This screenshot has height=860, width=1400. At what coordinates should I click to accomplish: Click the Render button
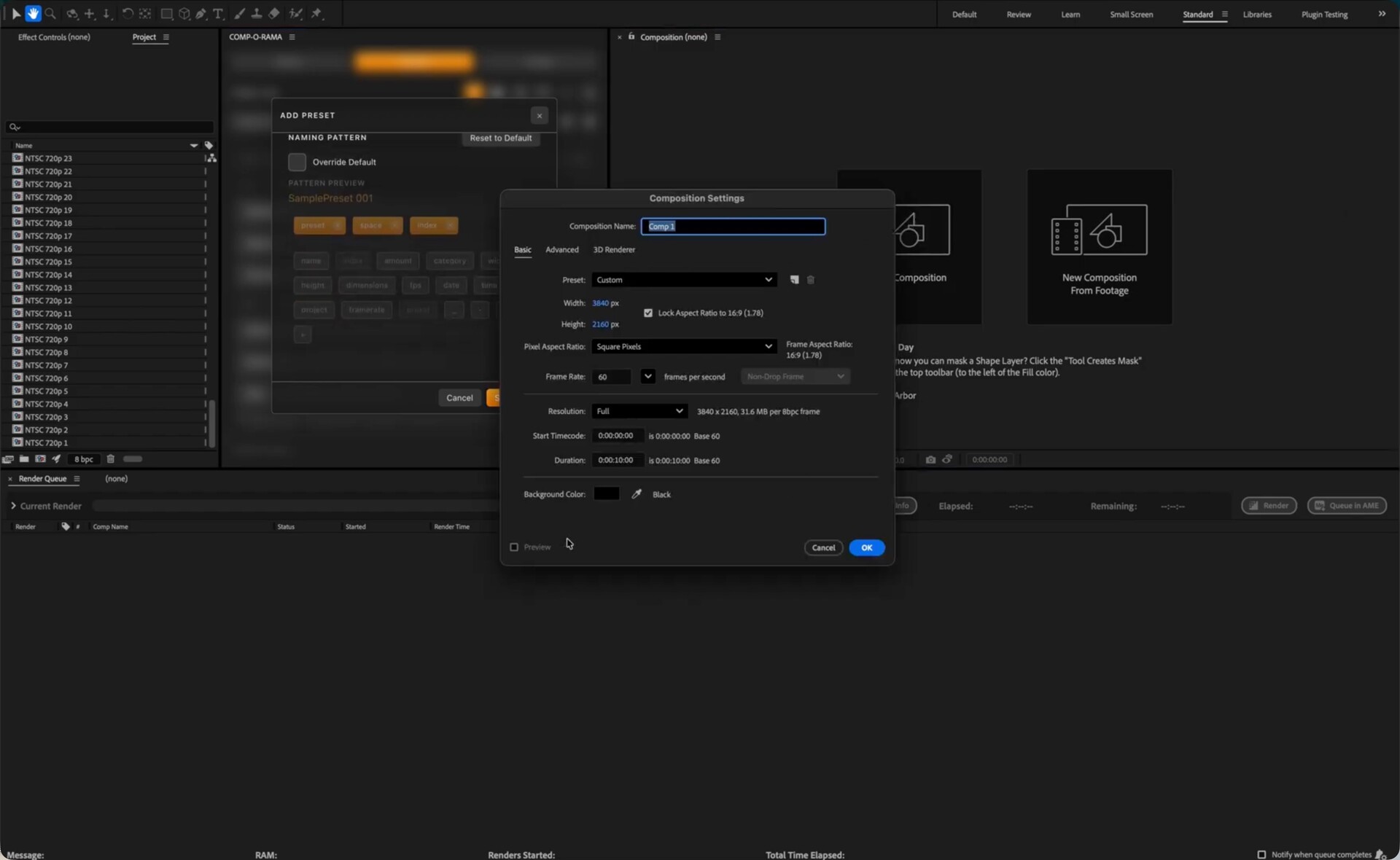click(1269, 506)
